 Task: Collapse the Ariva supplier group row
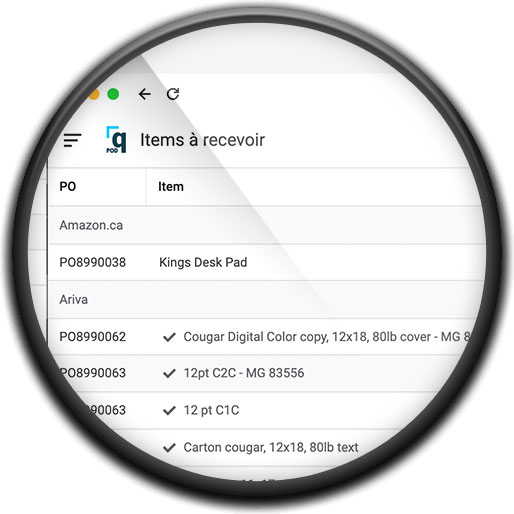click(265, 300)
